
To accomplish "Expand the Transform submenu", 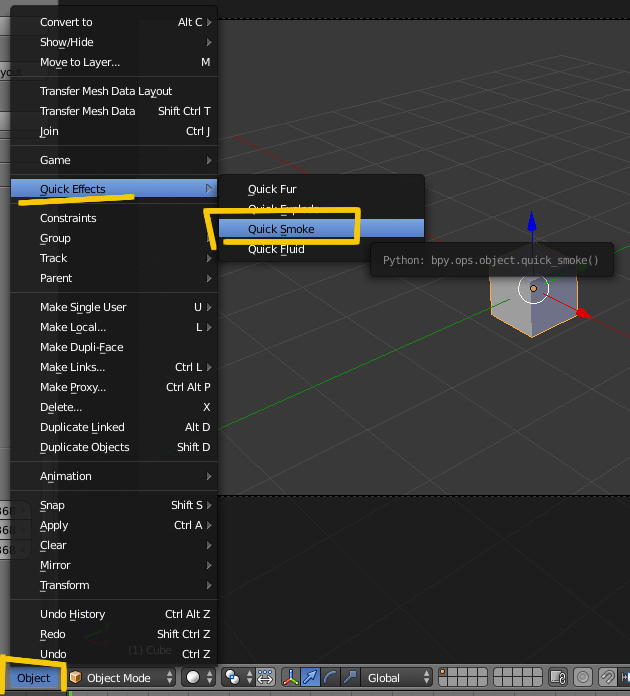I will click(x=114, y=585).
